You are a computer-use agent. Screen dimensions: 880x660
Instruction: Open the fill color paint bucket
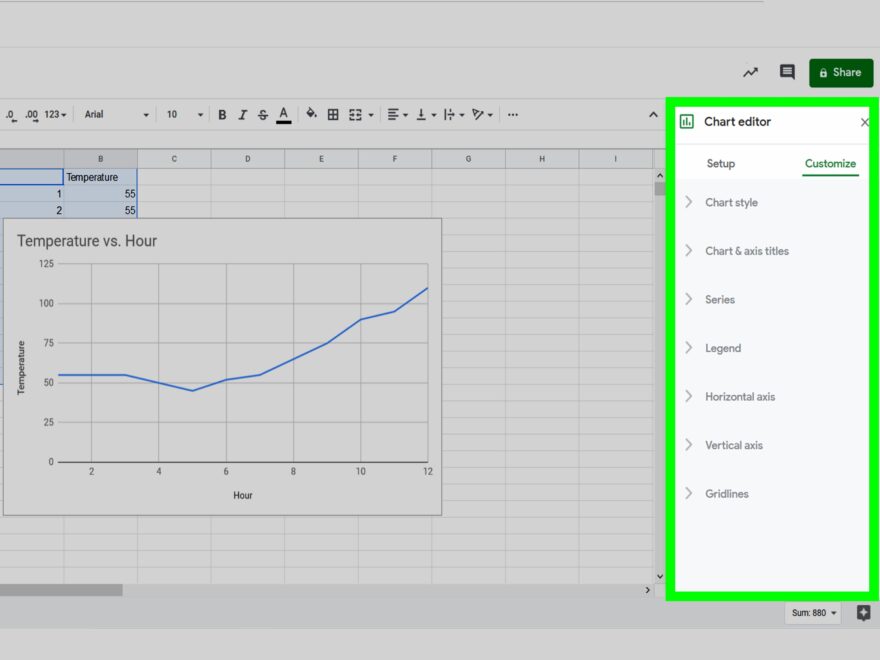pyautogui.click(x=310, y=115)
